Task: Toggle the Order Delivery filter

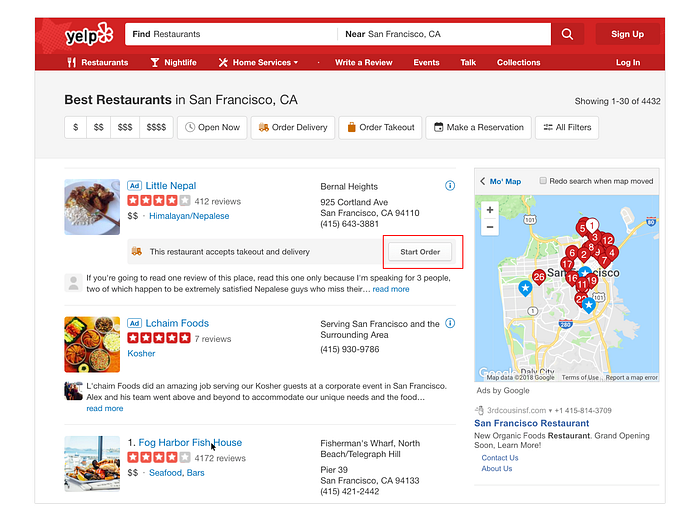Action: tap(293, 128)
